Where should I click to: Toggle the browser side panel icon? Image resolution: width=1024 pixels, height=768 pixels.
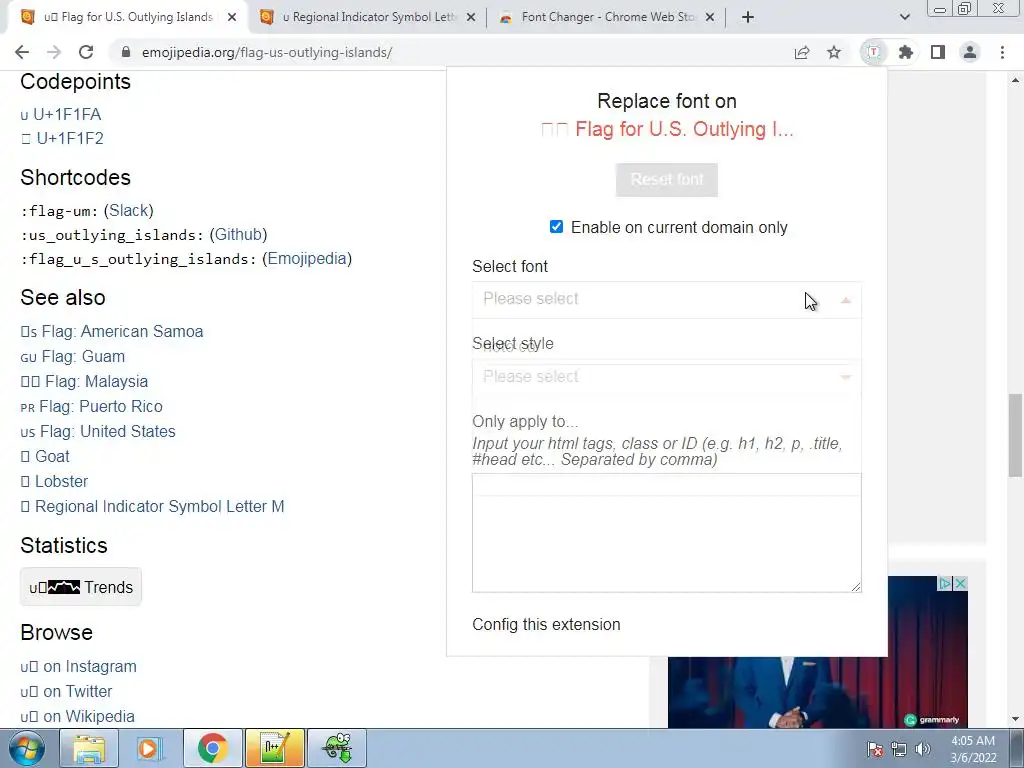[938, 52]
